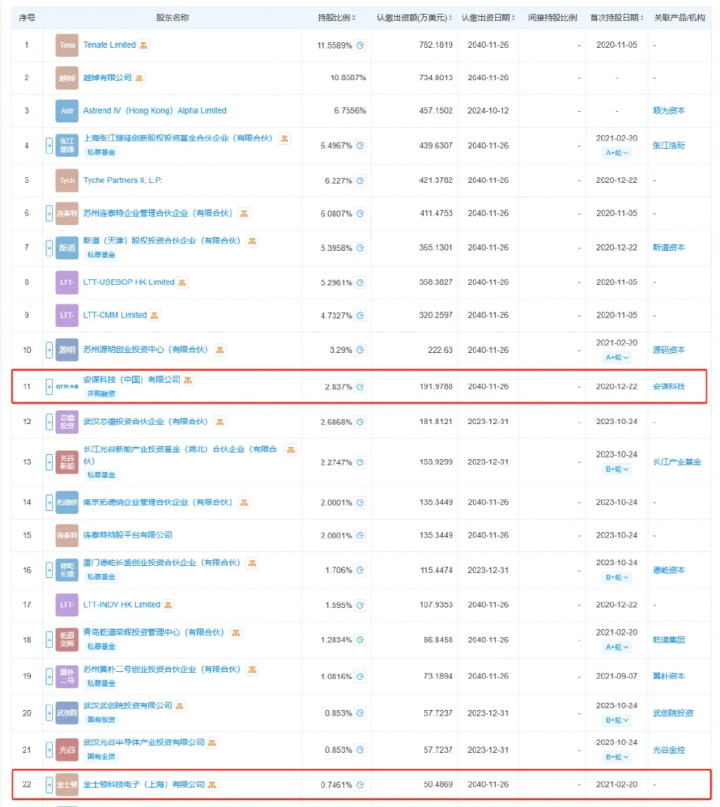
Task: Show history clock icon next to 1.595%
Action: point(360,605)
